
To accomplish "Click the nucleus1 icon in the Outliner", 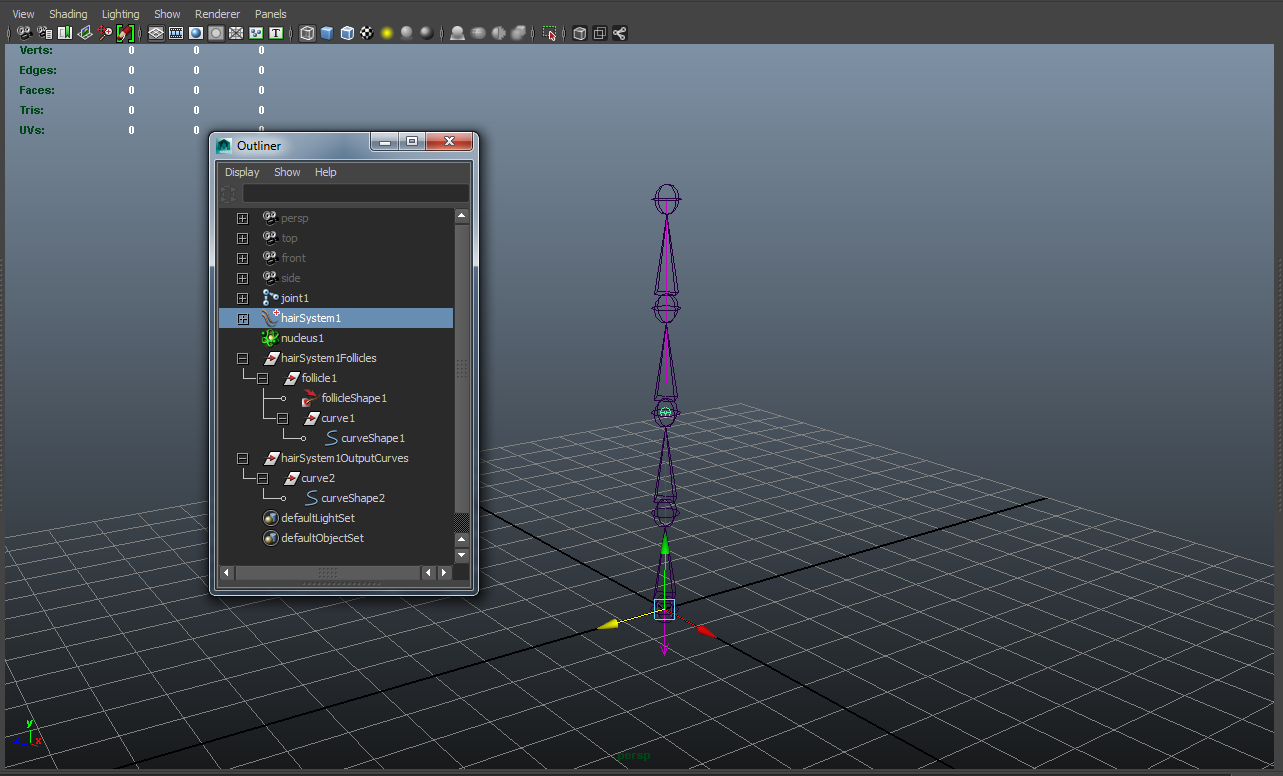I will coord(269,338).
